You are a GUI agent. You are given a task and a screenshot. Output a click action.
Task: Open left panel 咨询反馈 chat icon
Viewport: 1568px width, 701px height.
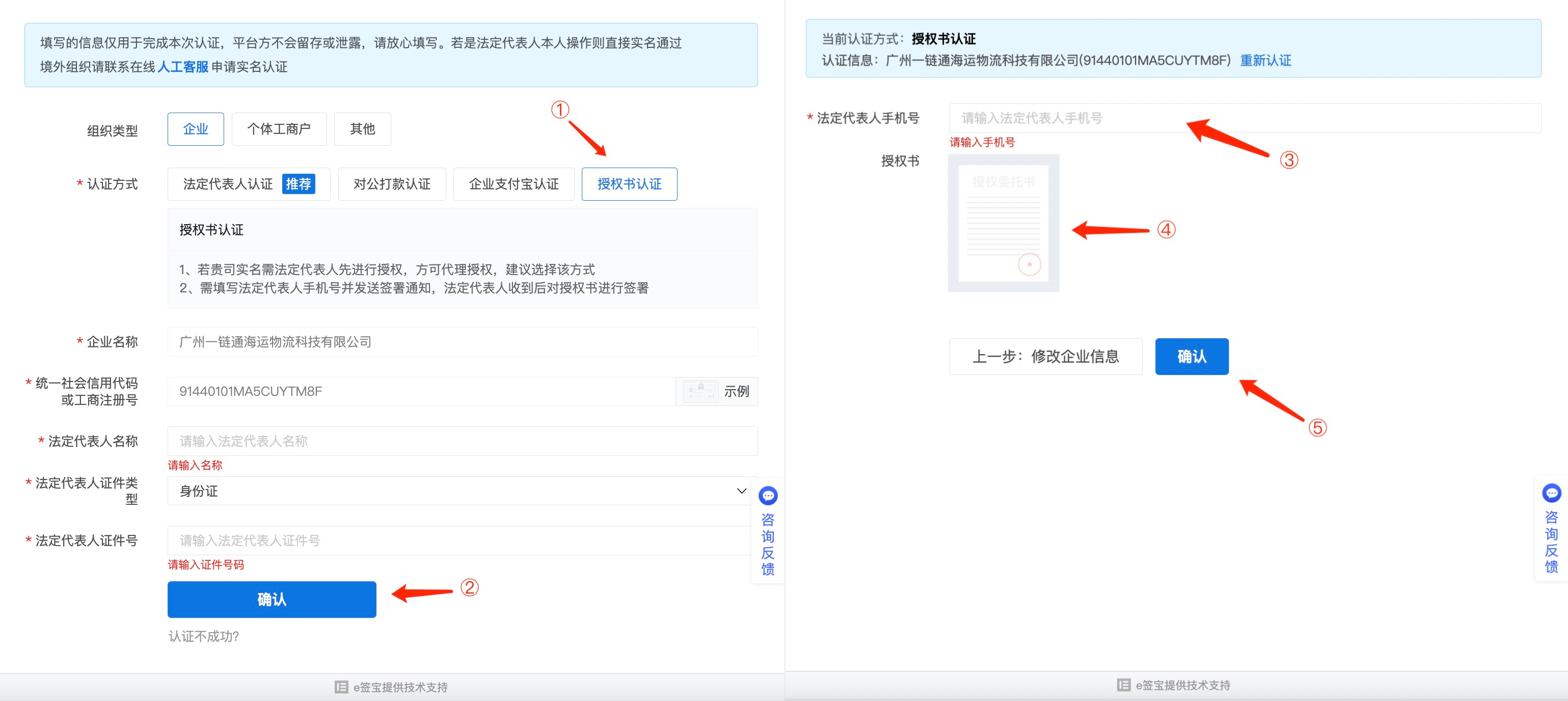pos(768,496)
